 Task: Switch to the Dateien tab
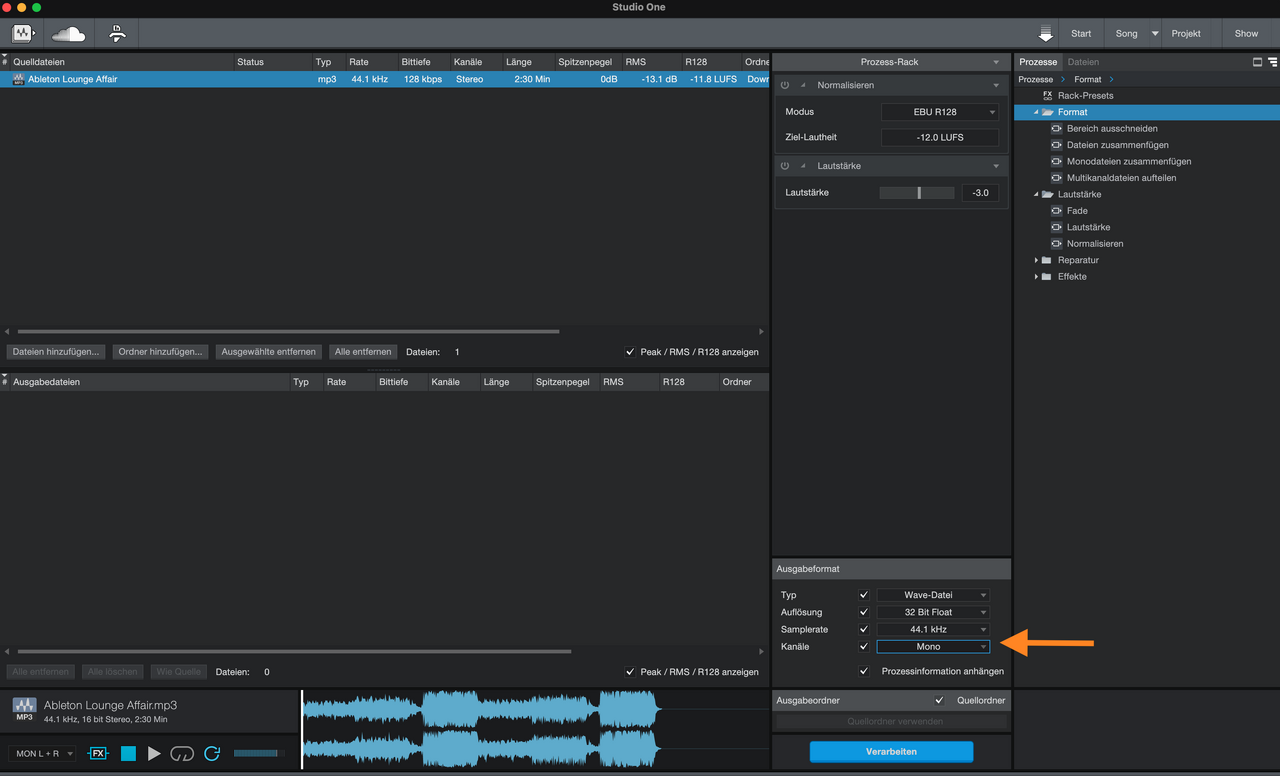pos(1083,62)
